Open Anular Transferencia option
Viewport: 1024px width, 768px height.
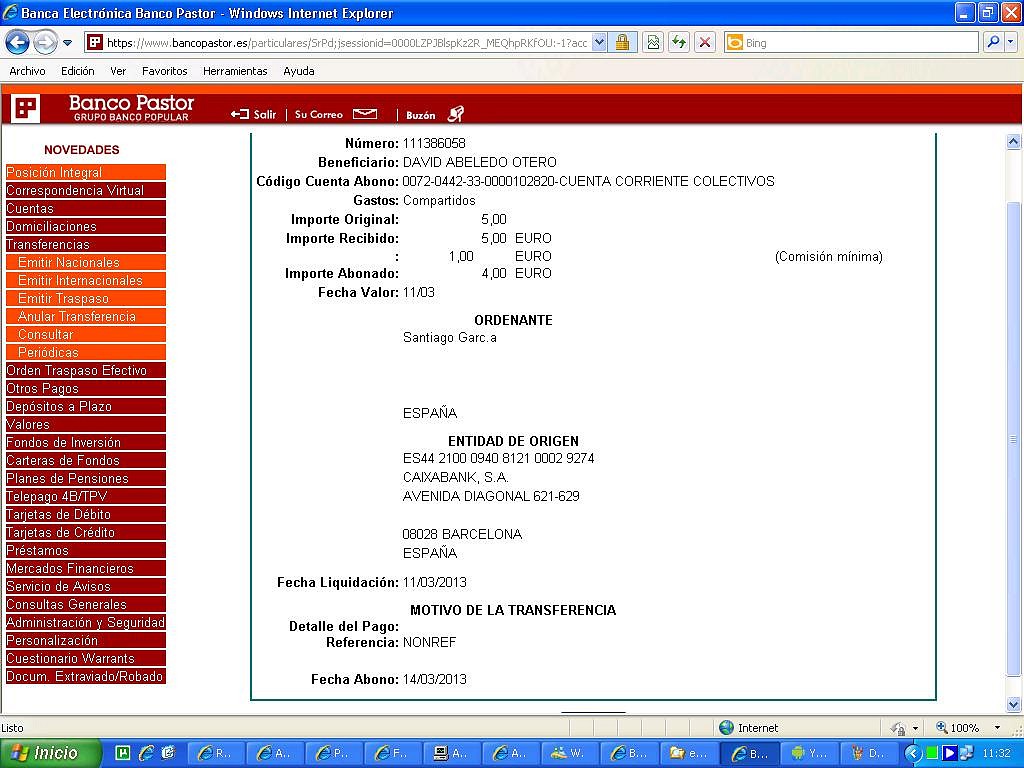click(86, 316)
